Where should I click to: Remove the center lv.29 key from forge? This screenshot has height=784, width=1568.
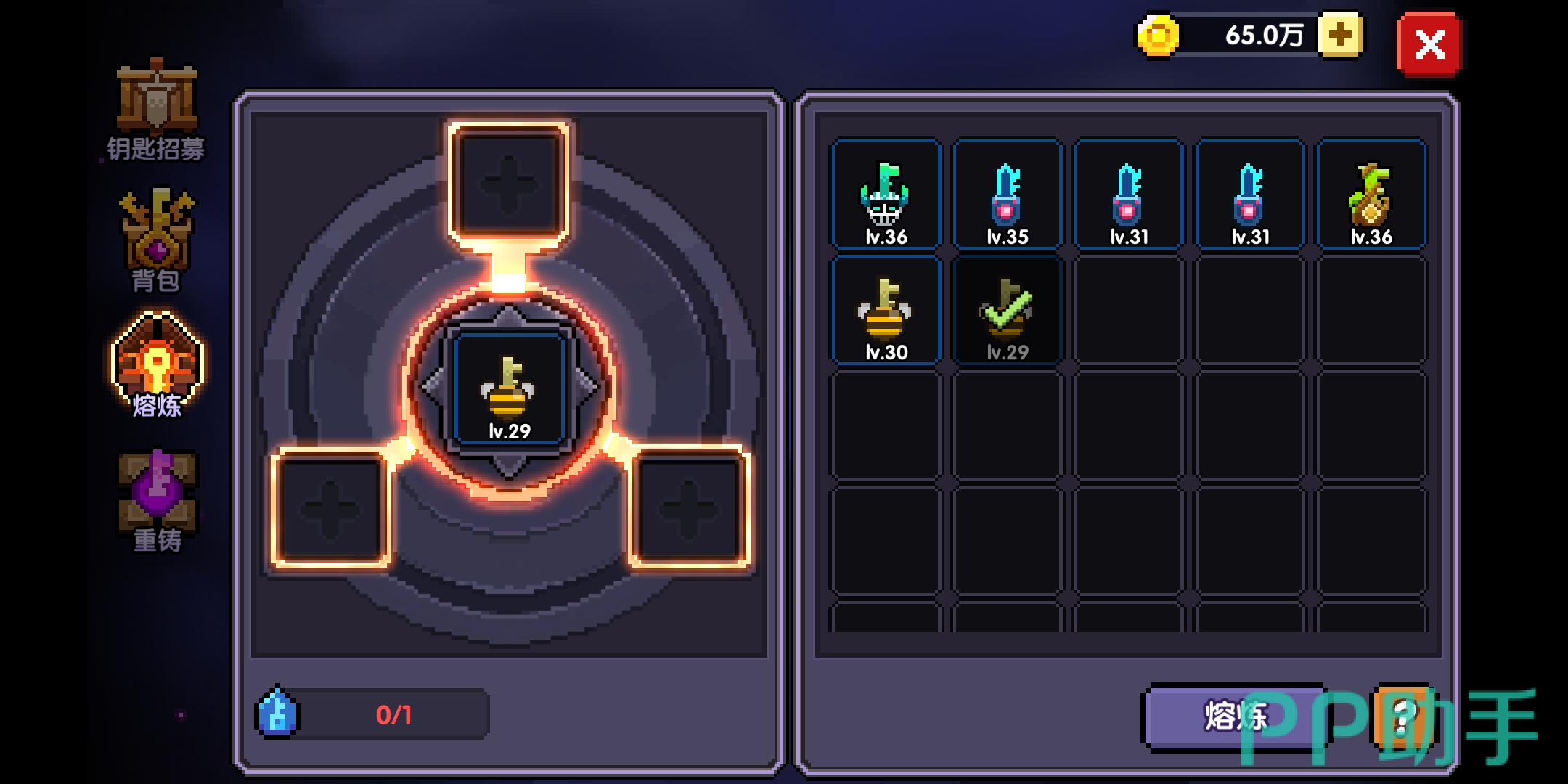pos(509,390)
